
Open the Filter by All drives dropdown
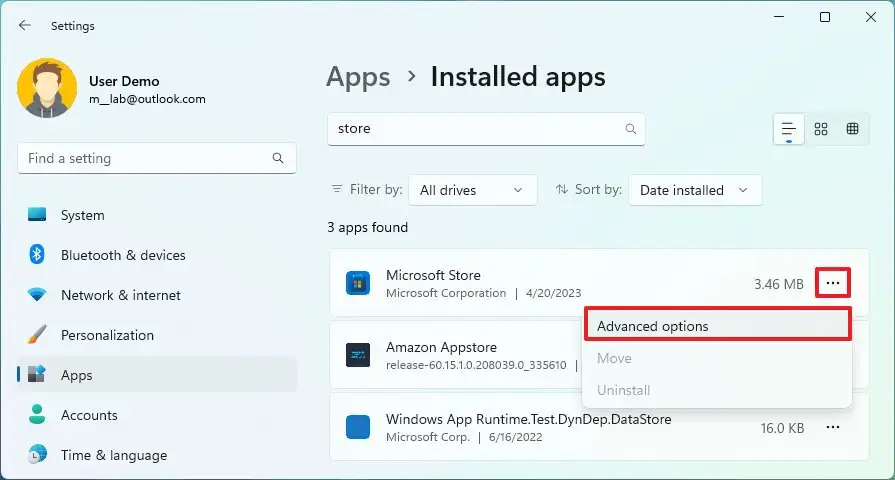pos(473,190)
